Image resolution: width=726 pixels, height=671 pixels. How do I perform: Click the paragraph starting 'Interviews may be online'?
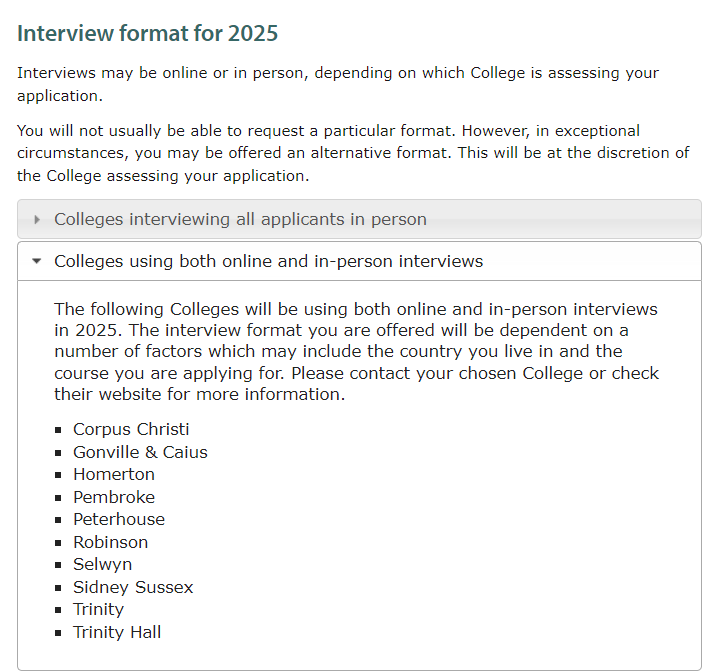pos(338,85)
